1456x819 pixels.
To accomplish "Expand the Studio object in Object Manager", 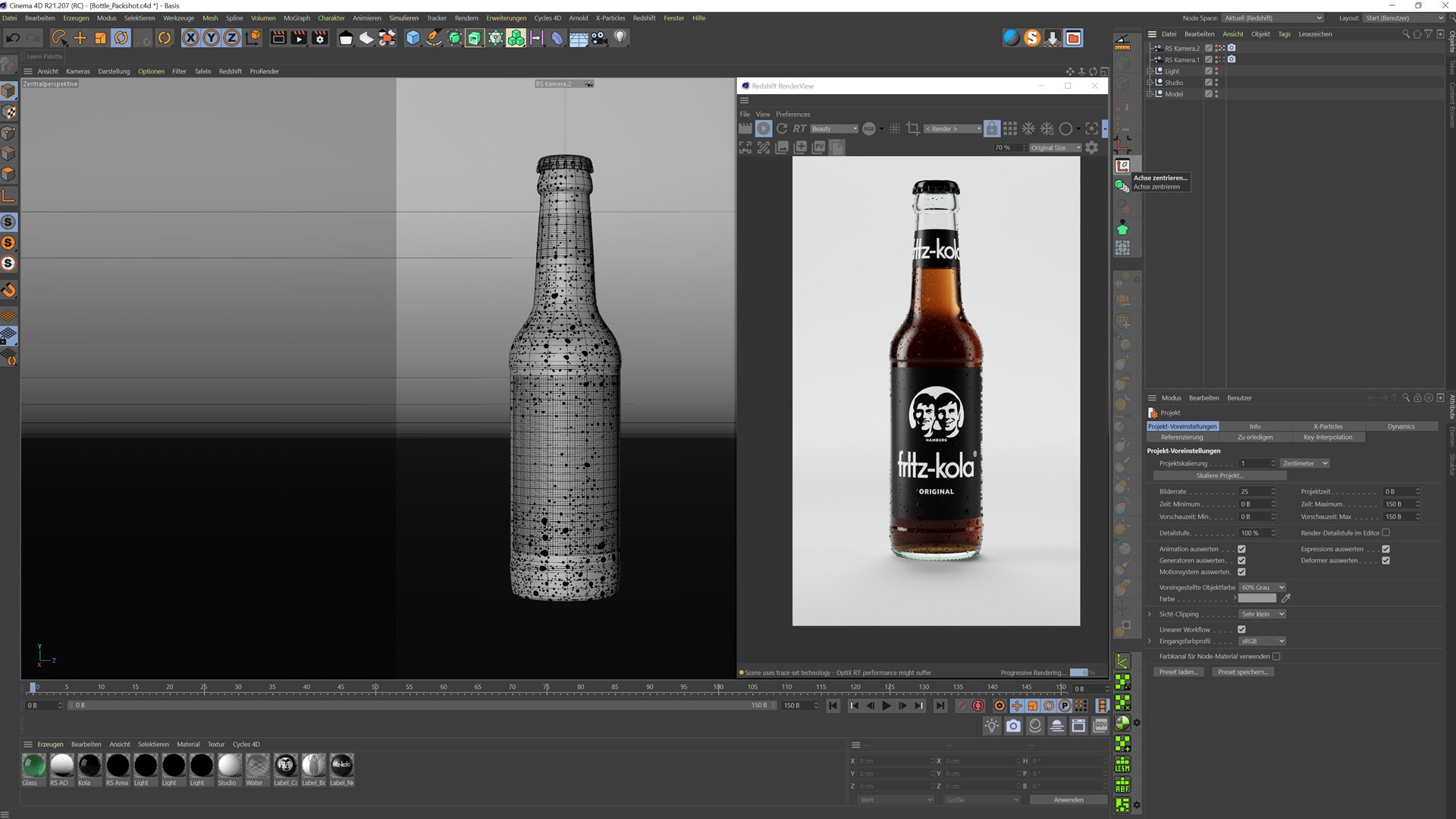I will click(1150, 83).
